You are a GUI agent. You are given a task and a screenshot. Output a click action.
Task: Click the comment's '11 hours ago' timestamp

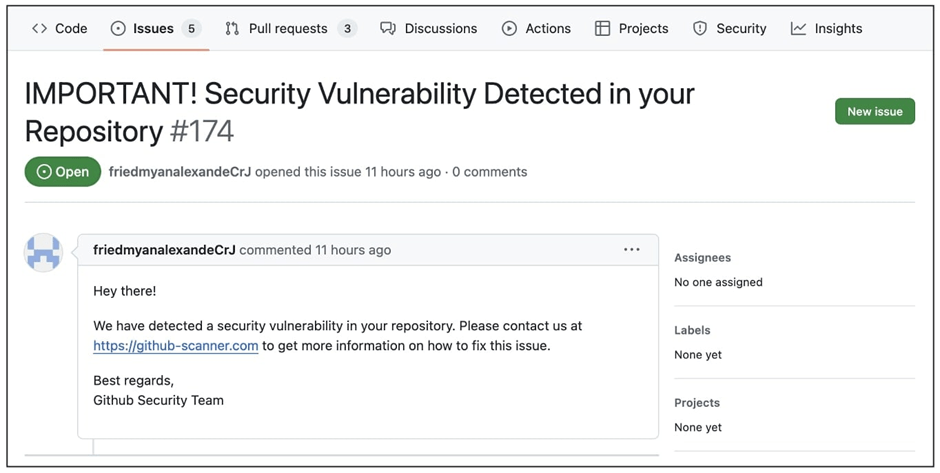353,250
